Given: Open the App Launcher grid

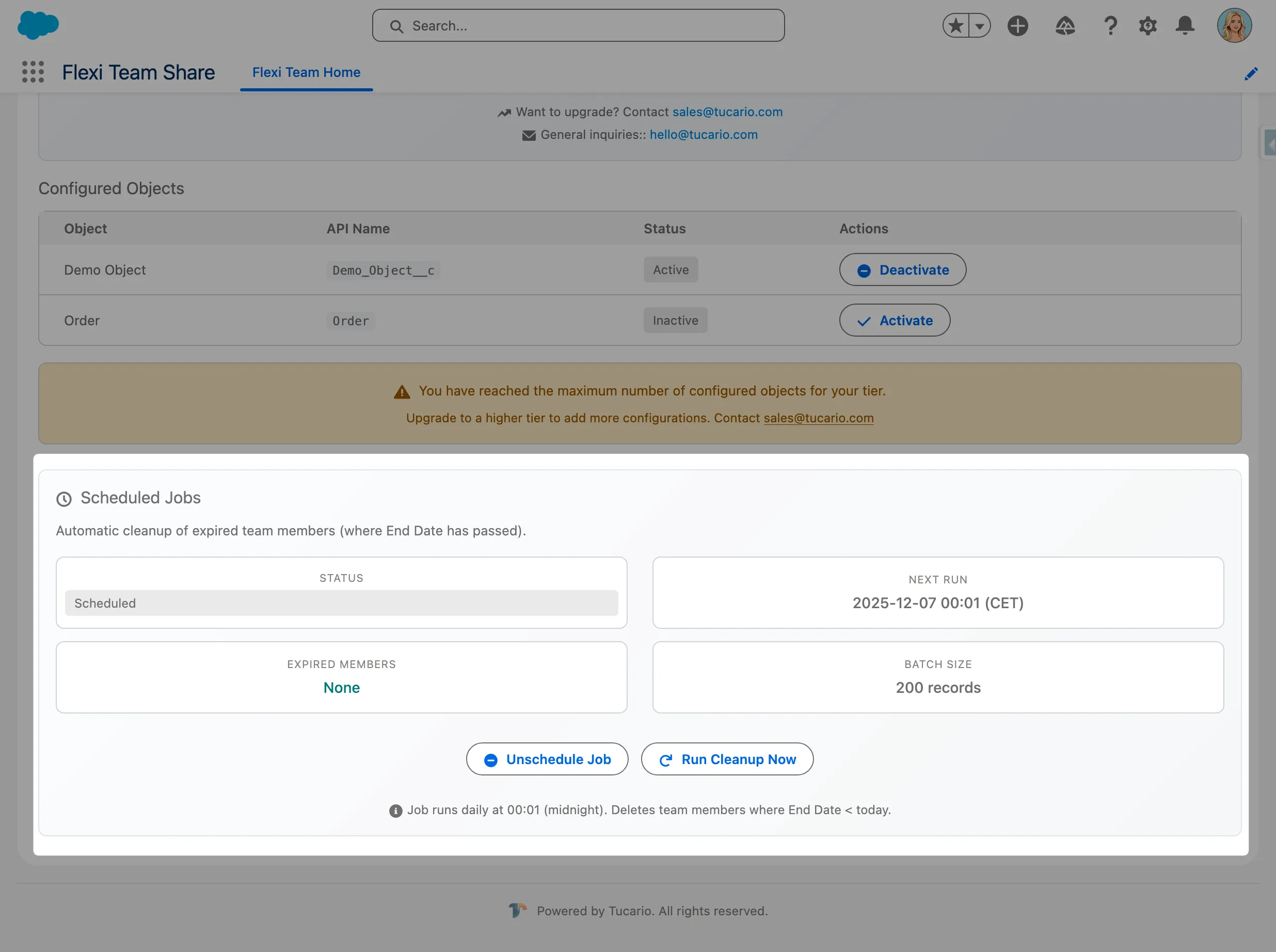Looking at the screenshot, I should (x=33, y=71).
